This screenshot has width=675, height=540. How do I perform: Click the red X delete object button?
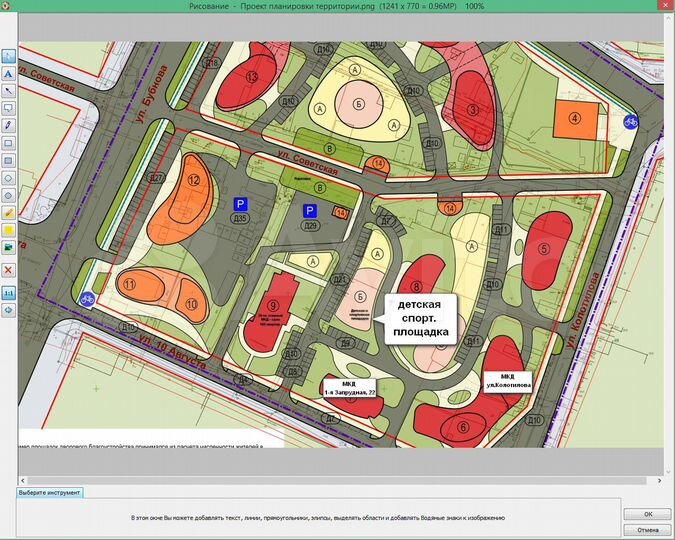point(9,270)
